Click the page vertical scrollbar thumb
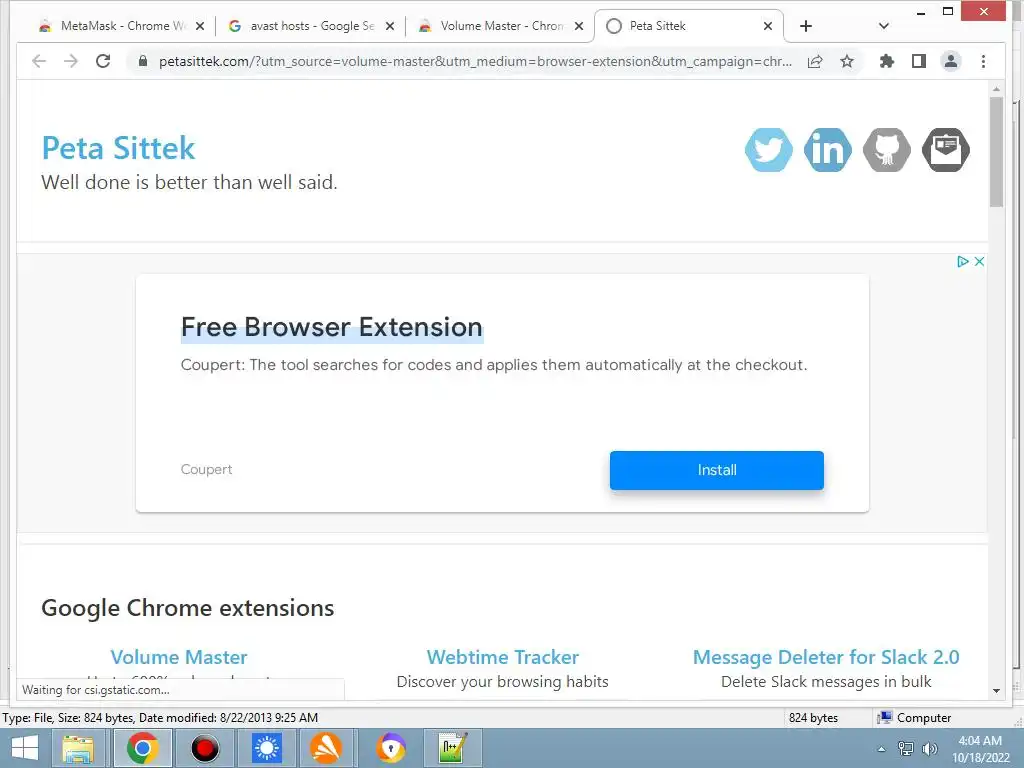 [996, 152]
